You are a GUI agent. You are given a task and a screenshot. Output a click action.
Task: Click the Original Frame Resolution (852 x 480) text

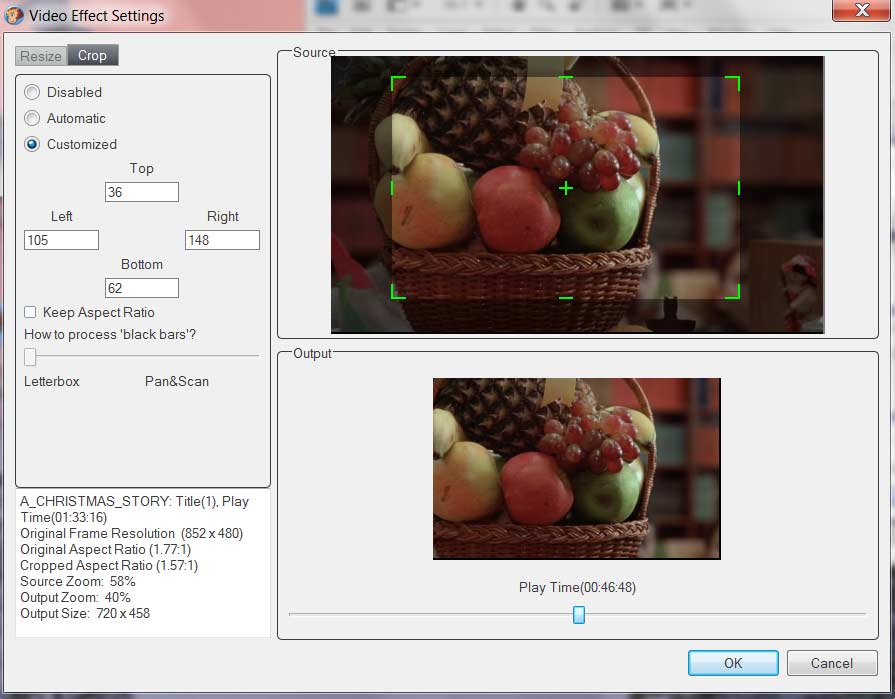[x=132, y=534]
